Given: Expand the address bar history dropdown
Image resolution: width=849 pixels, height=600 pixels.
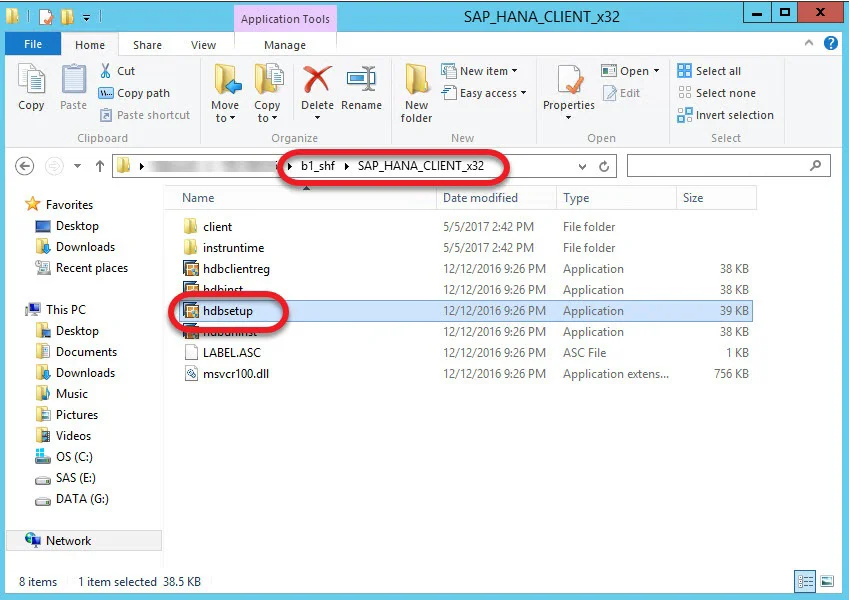Looking at the screenshot, I should [x=583, y=166].
